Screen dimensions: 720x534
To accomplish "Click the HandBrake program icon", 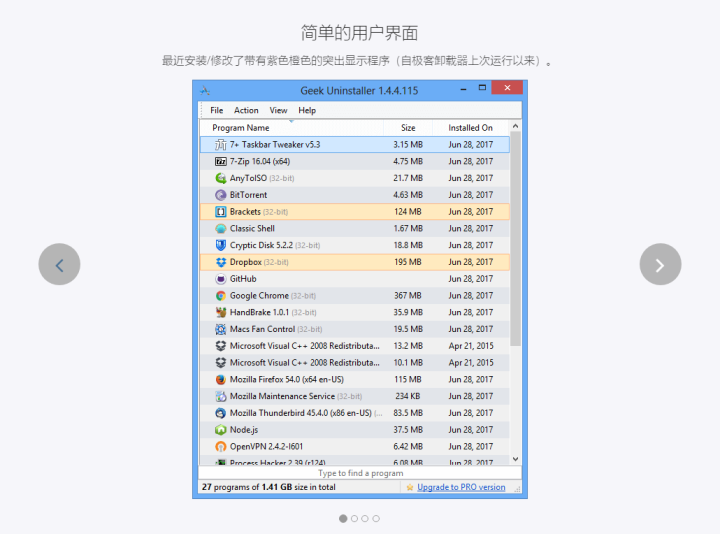I will tap(221, 312).
